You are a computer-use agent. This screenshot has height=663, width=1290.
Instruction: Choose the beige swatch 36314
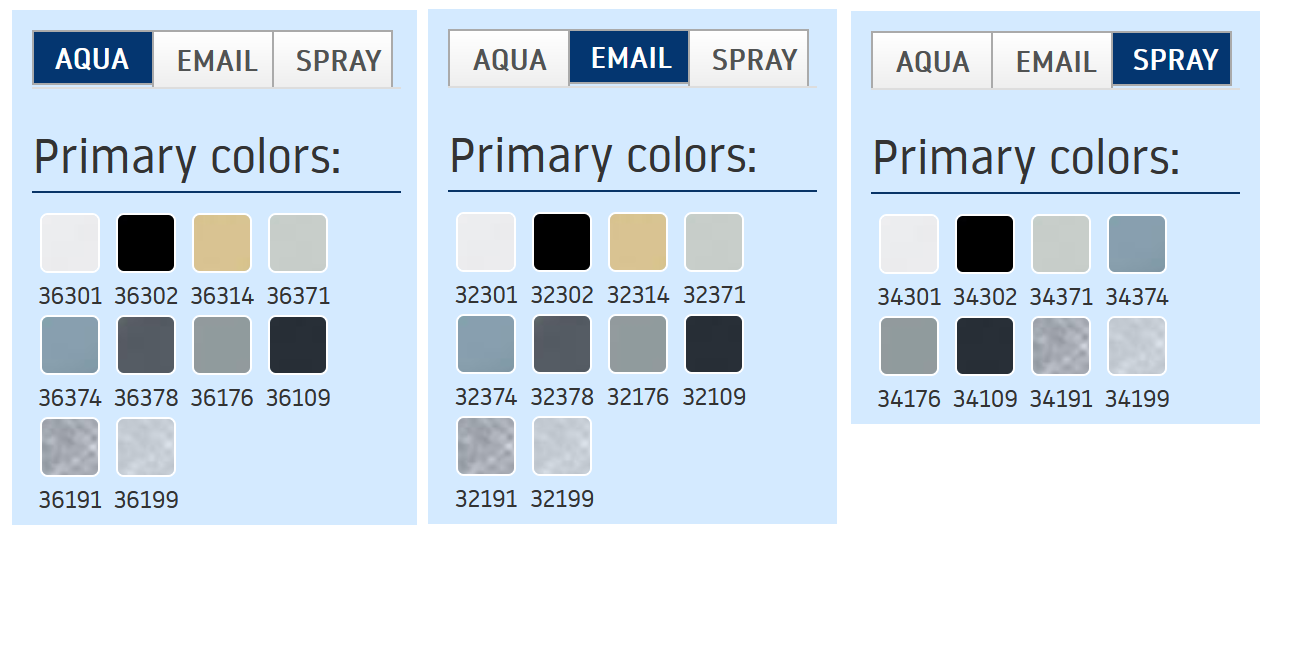point(222,243)
